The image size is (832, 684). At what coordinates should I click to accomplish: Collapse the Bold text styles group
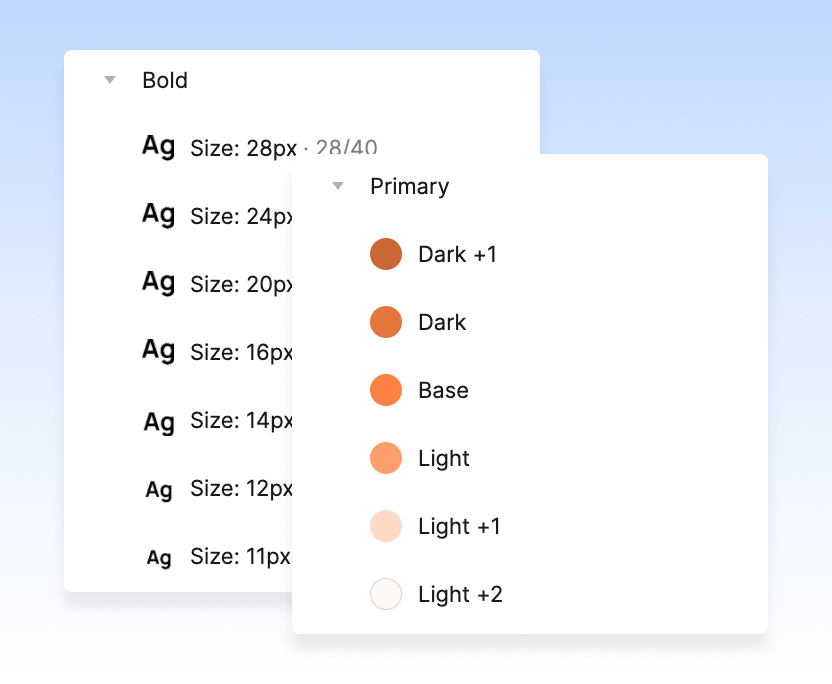(110, 80)
